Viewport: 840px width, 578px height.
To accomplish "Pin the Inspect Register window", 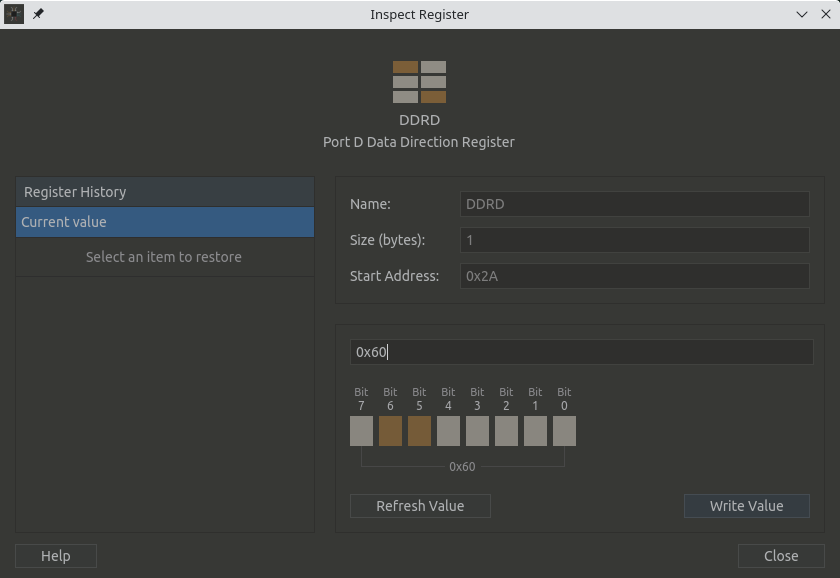I will click(38, 14).
